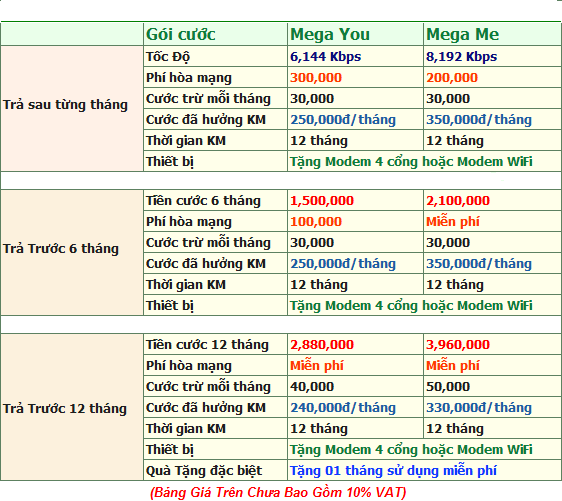Click 'Cước đã hưởng KM' in Trả sau từng tháng section
The image size is (562, 501).
(206, 120)
